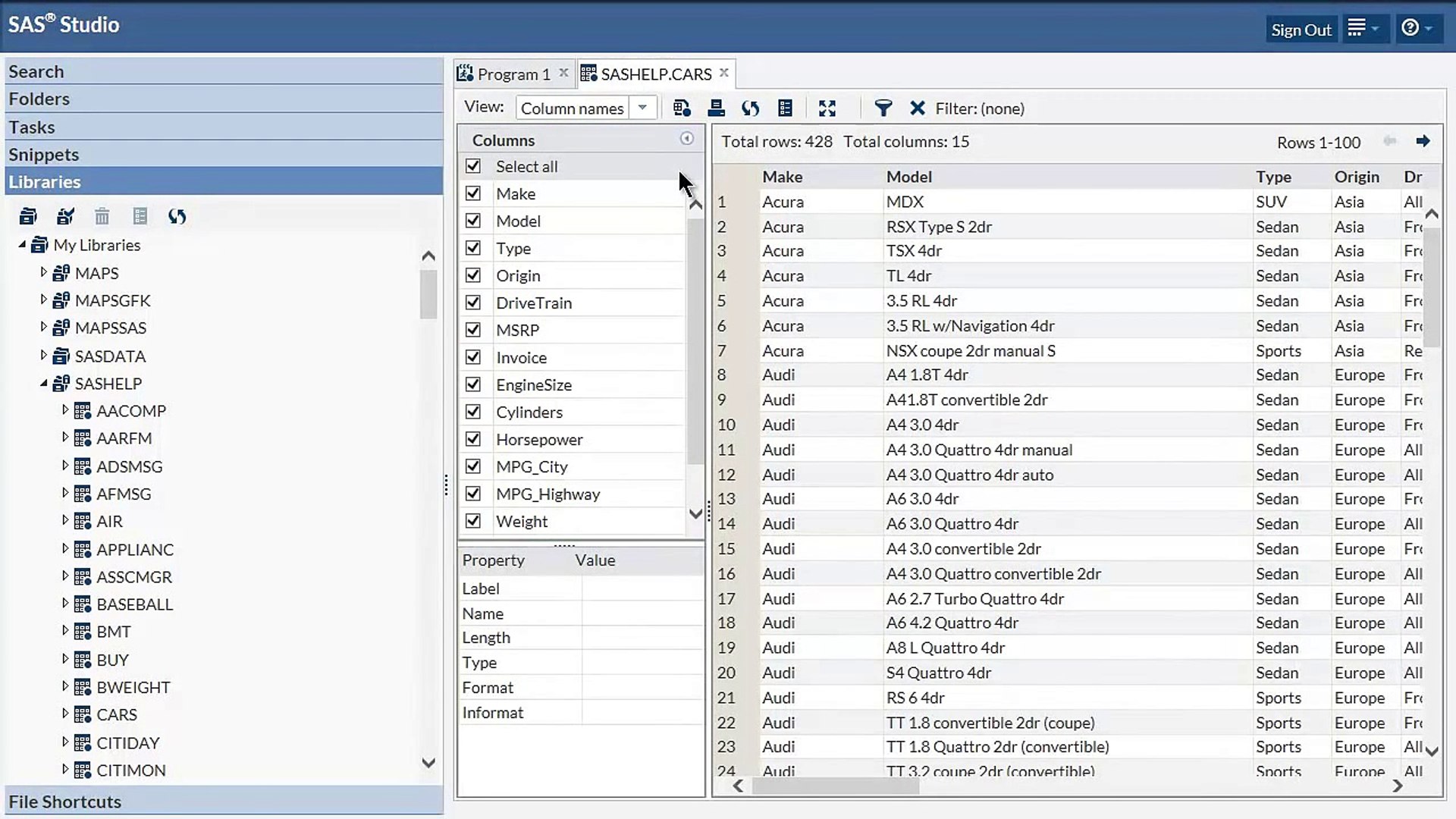The image size is (1456, 819).
Task: Open the Snippets section
Action: [224, 154]
